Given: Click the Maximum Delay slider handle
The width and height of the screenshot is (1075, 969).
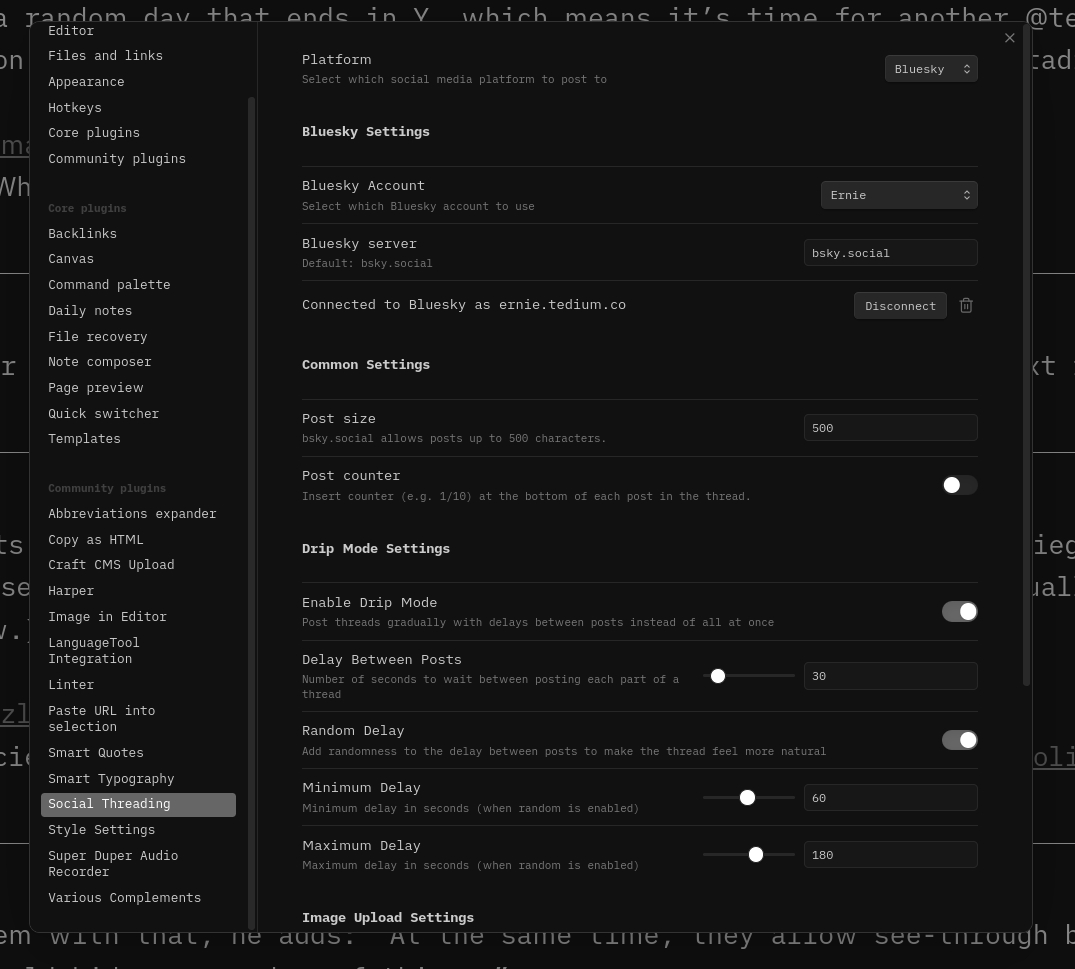Looking at the screenshot, I should click(x=756, y=854).
